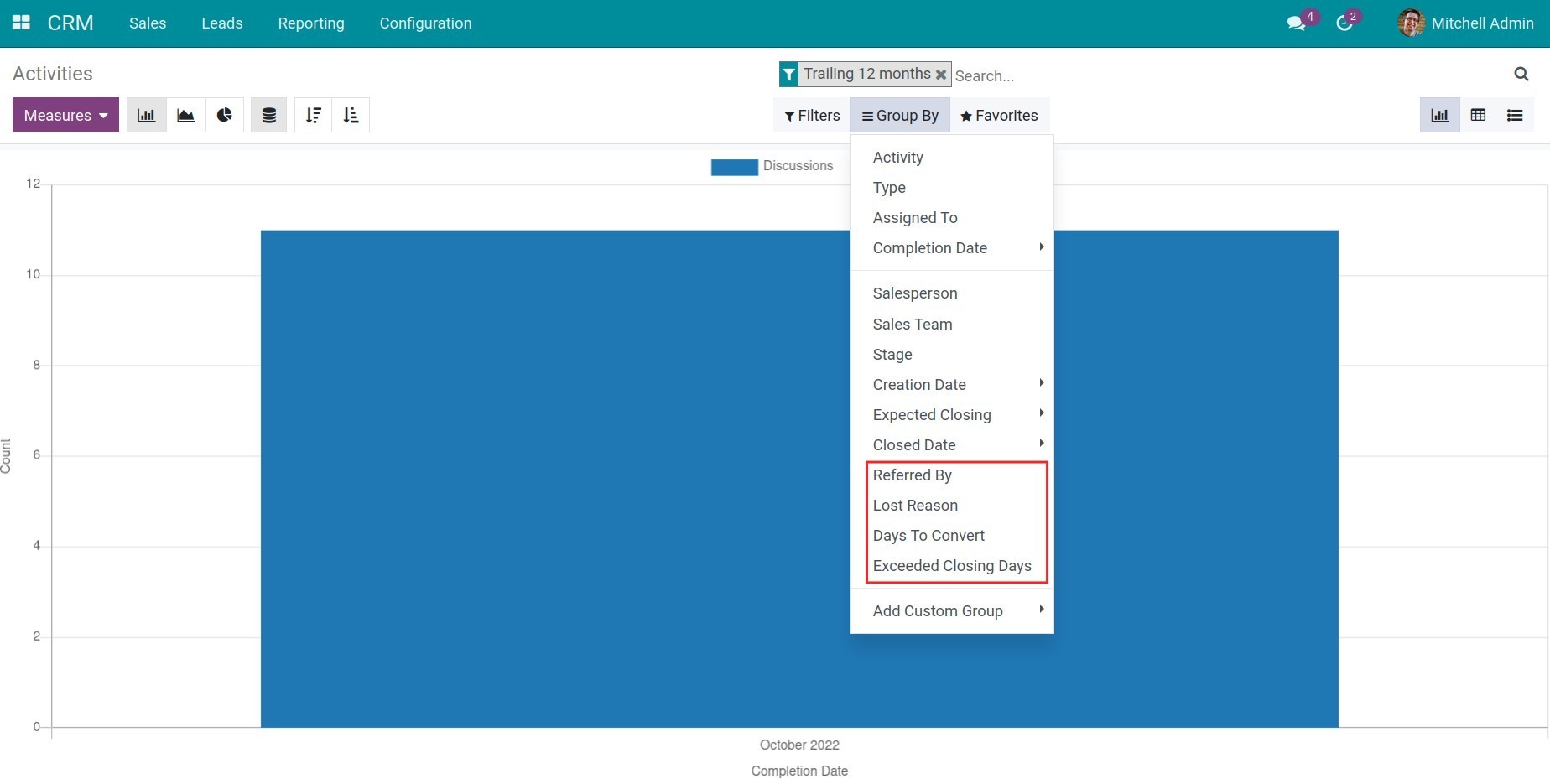This screenshot has height=784, width=1550.
Task: Group activities by Lost Reason
Action: click(x=915, y=505)
